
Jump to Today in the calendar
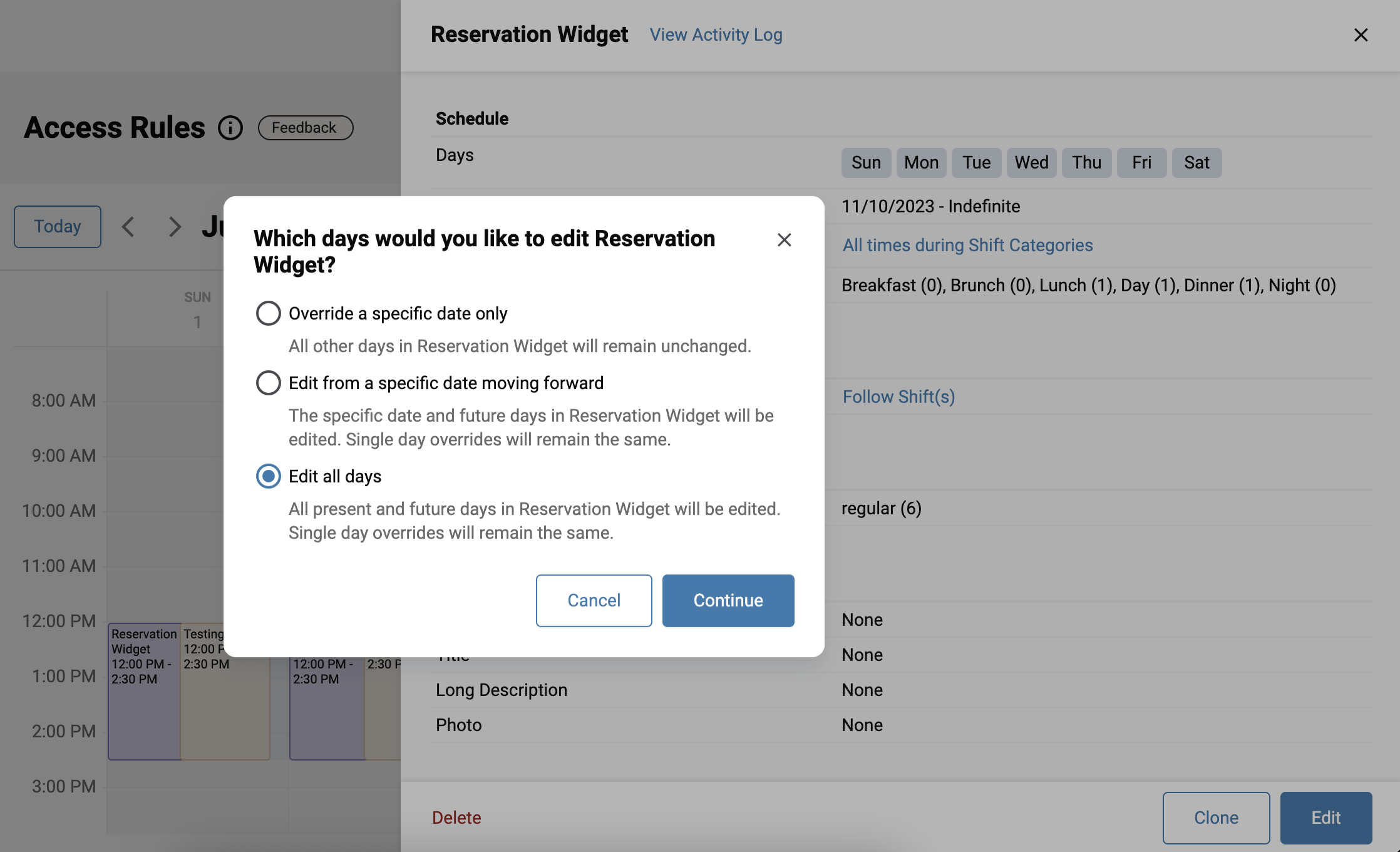[57, 226]
